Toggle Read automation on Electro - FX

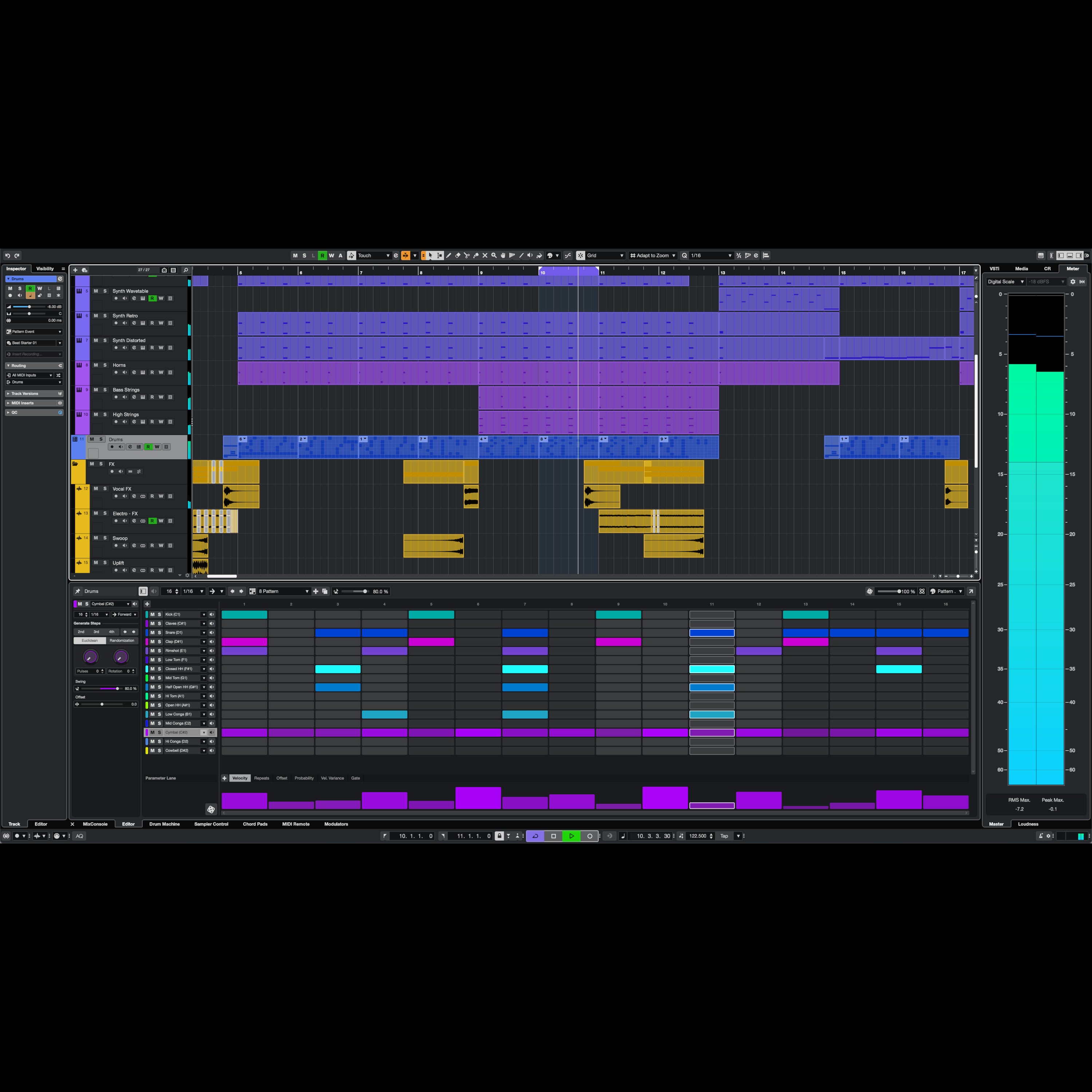coord(152,521)
